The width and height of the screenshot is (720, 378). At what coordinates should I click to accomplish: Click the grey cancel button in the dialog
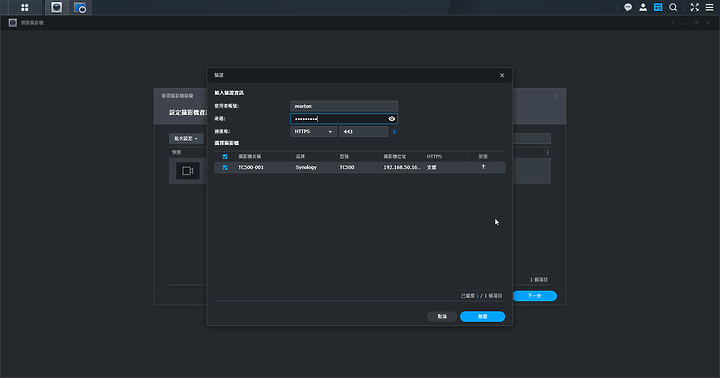coord(442,316)
